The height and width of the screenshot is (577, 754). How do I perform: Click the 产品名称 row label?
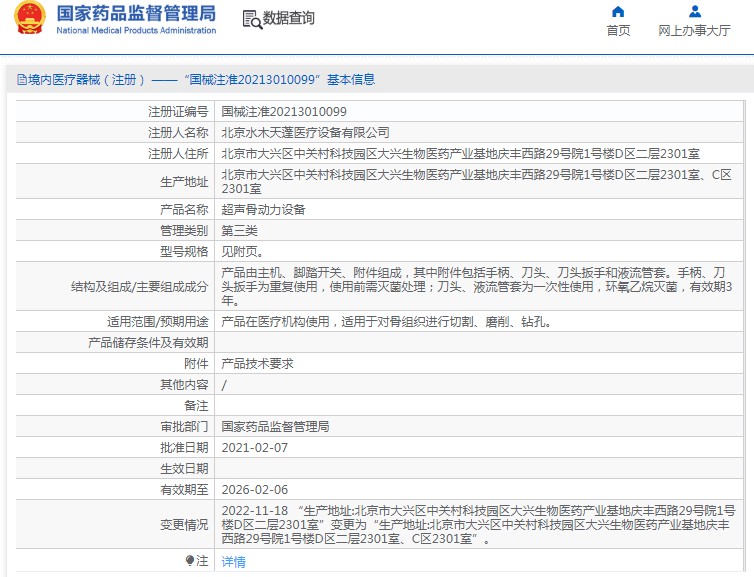tap(184, 210)
